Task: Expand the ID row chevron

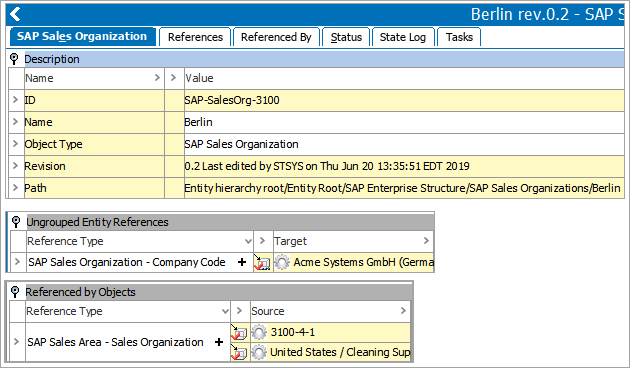Action: (x=16, y=100)
